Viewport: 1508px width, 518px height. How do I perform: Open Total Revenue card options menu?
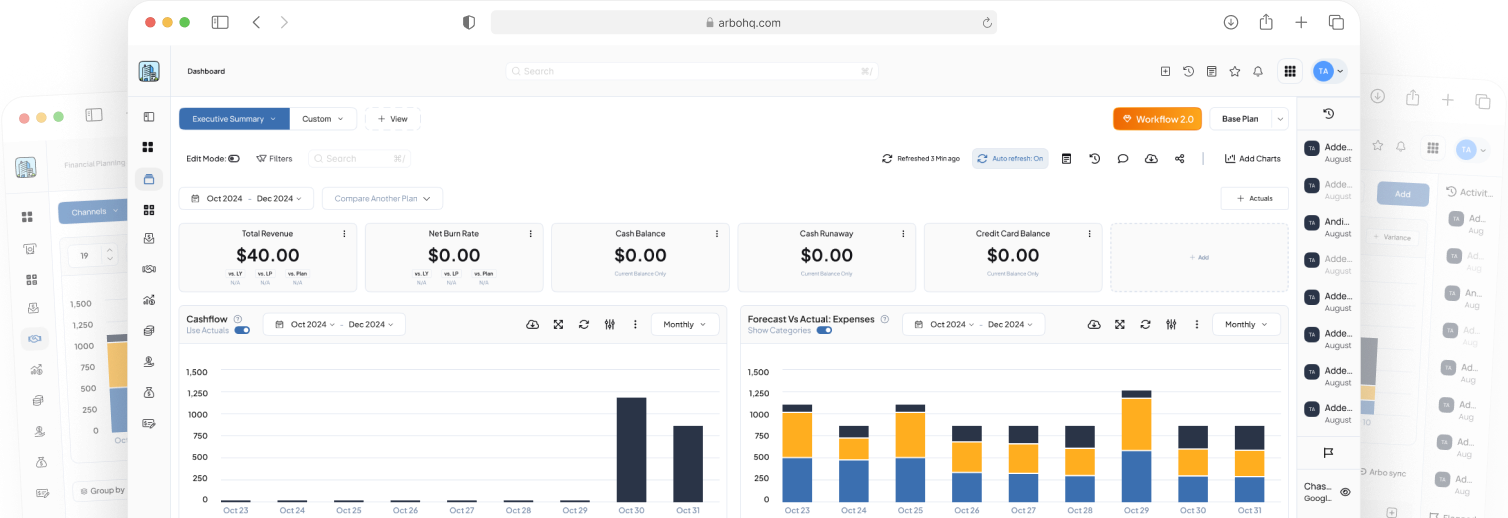coord(345,233)
